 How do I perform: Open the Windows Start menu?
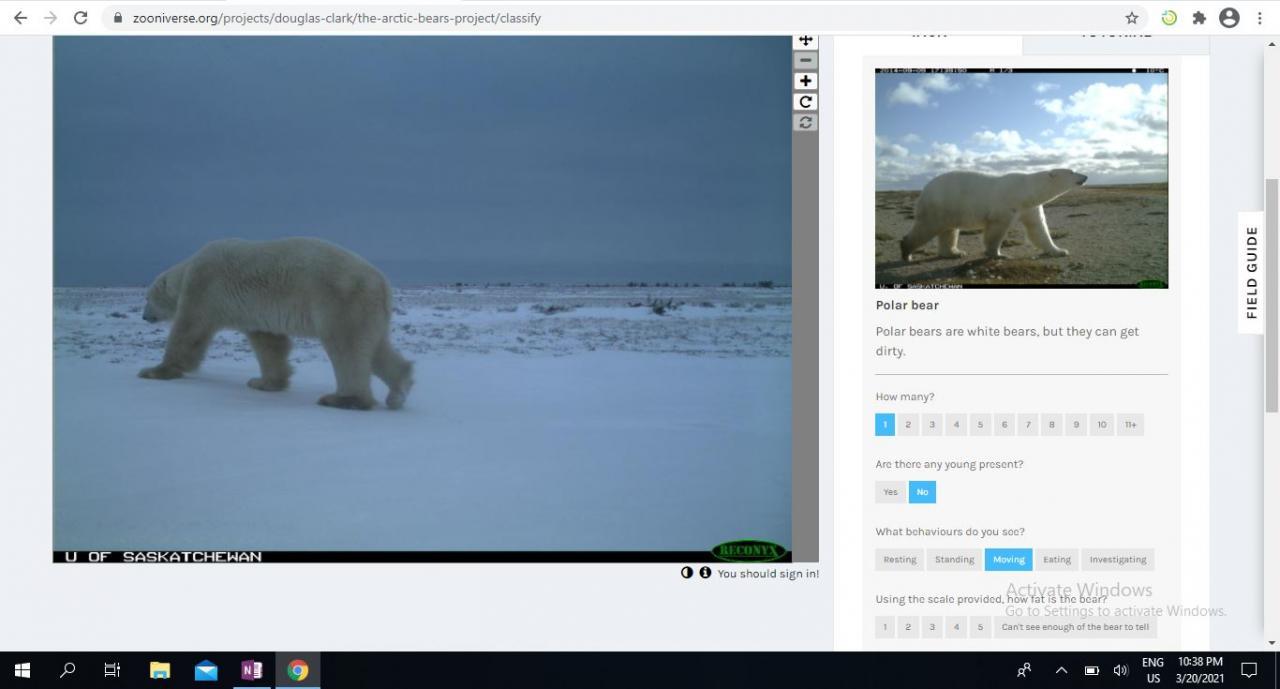pyautogui.click(x=22, y=670)
